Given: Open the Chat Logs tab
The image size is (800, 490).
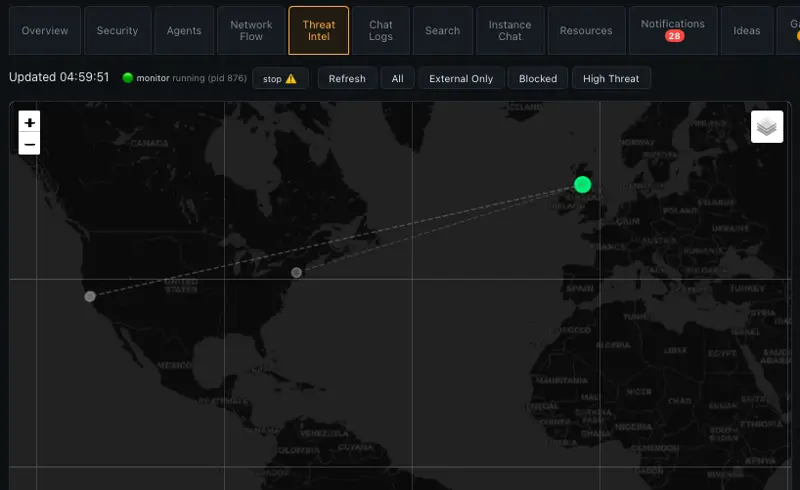Looking at the screenshot, I should [381, 31].
